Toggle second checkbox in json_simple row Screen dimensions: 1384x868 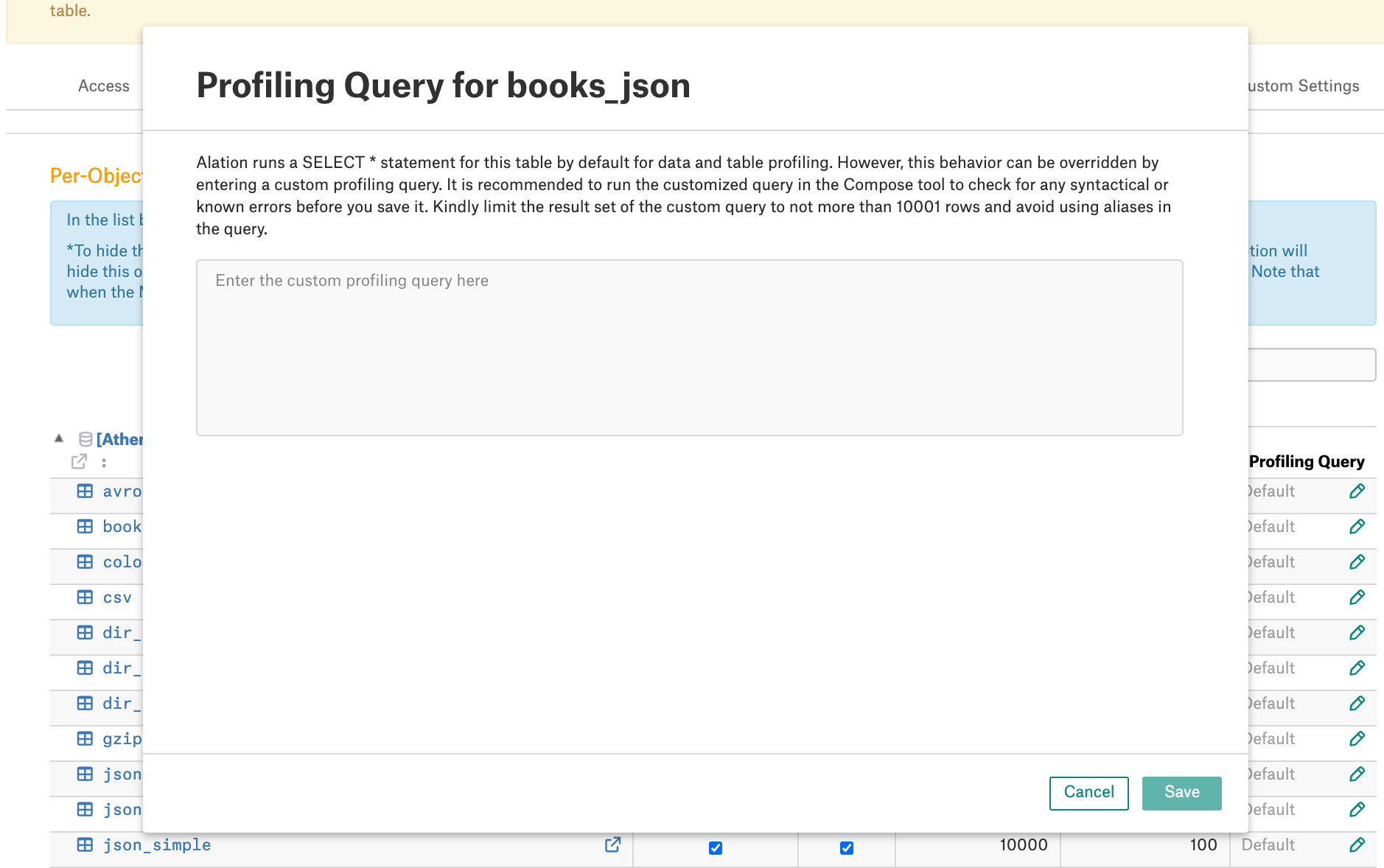pyautogui.click(x=847, y=848)
